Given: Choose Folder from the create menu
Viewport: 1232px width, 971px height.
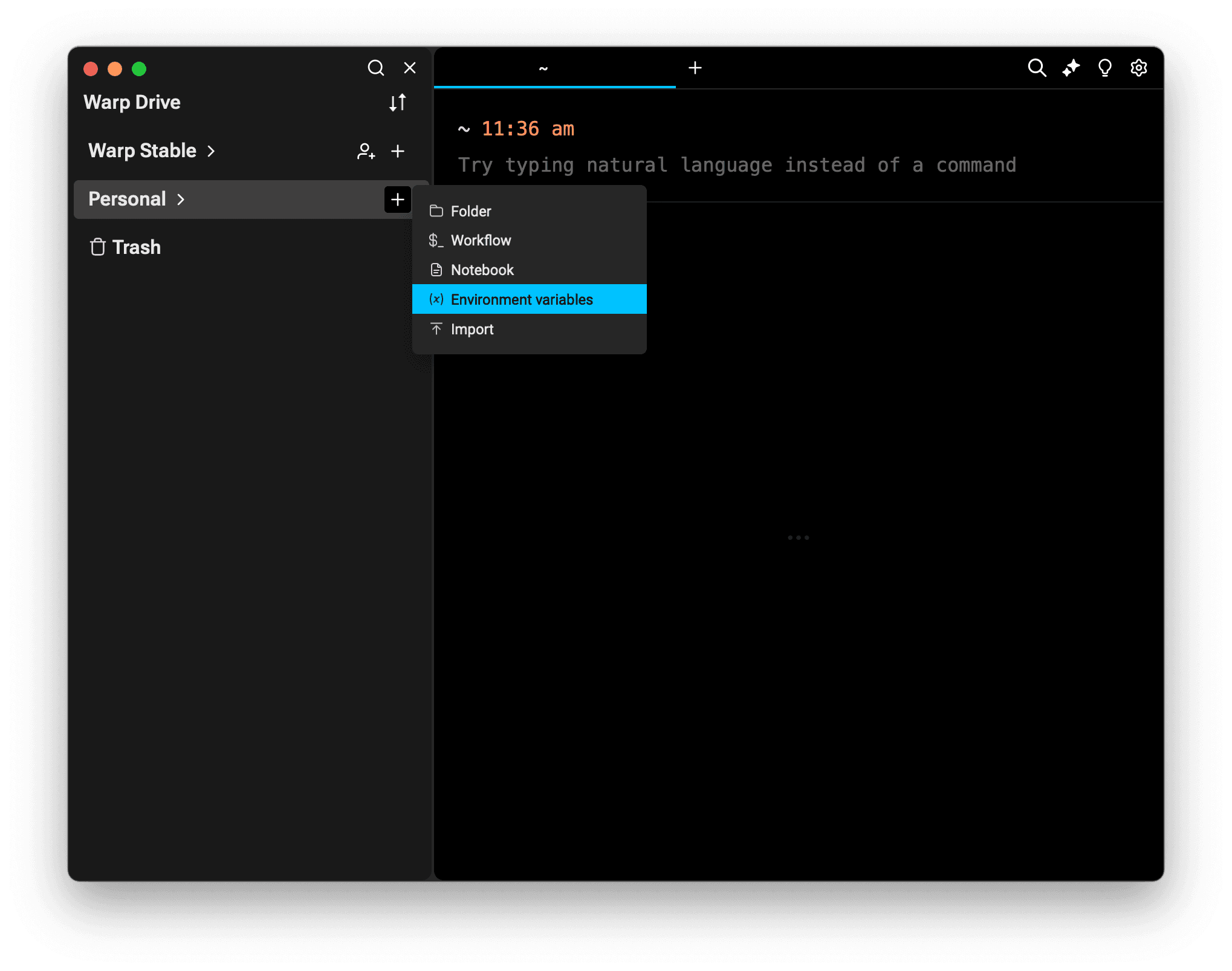Looking at the screenshot, I should 470,211.
